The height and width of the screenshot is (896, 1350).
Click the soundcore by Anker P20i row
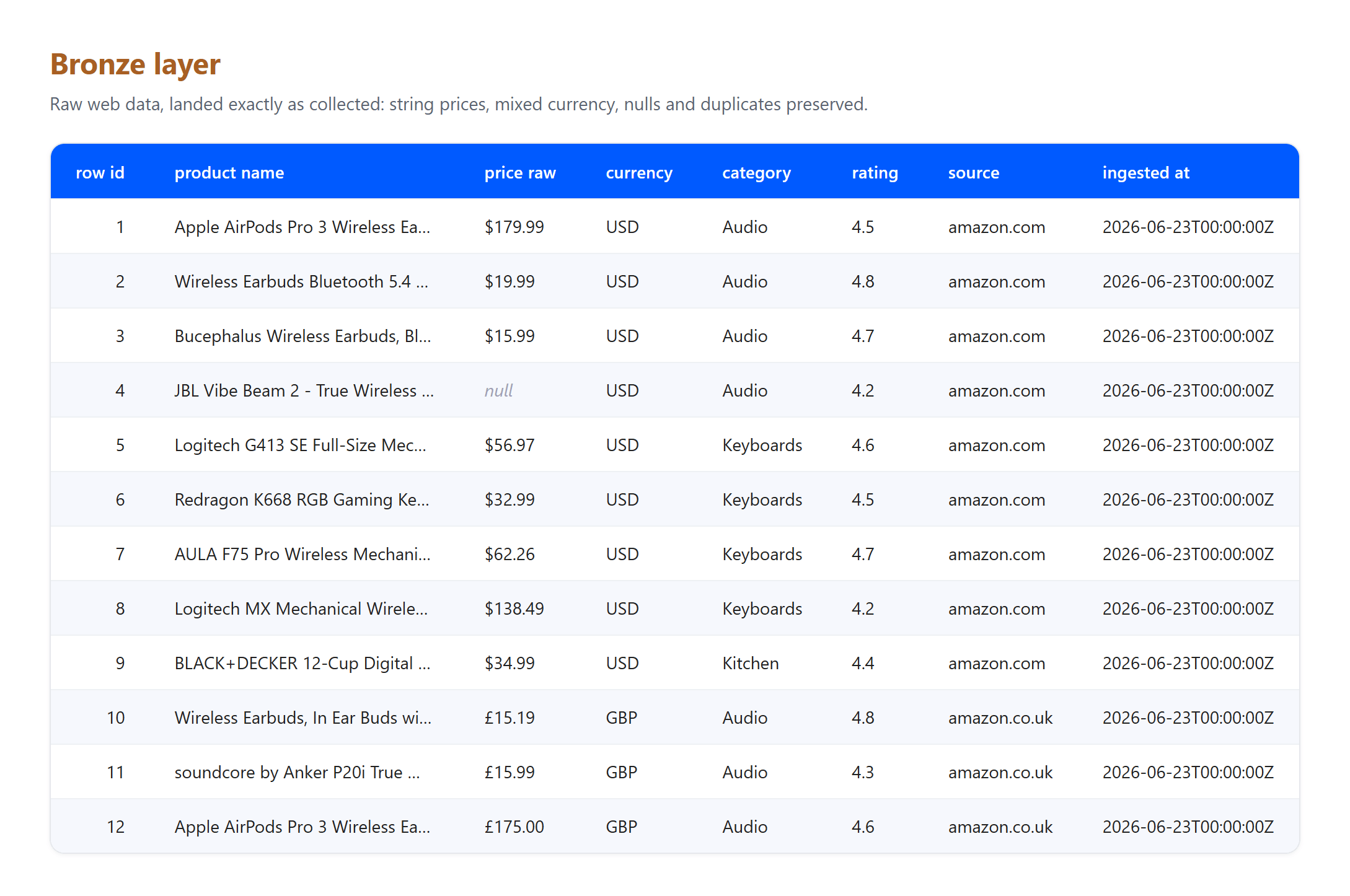tap(674, 772)
